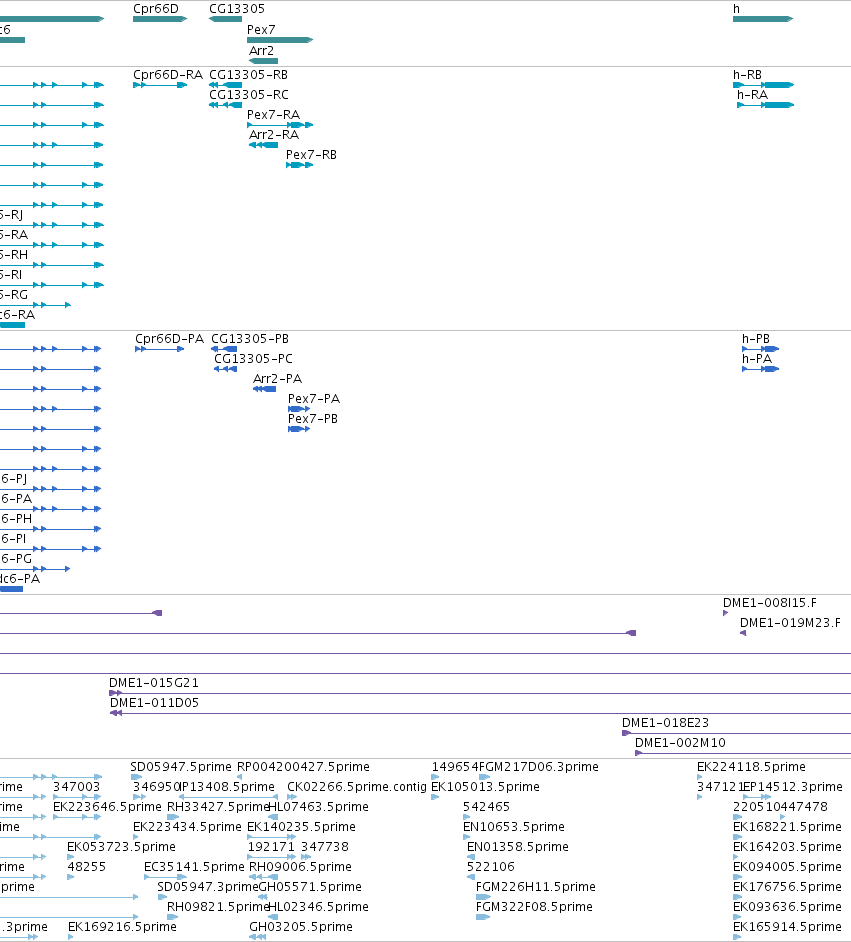Select the EK053723.5prime EST label
The width and height of the screenshot is (851, 942).
[121, 846]
